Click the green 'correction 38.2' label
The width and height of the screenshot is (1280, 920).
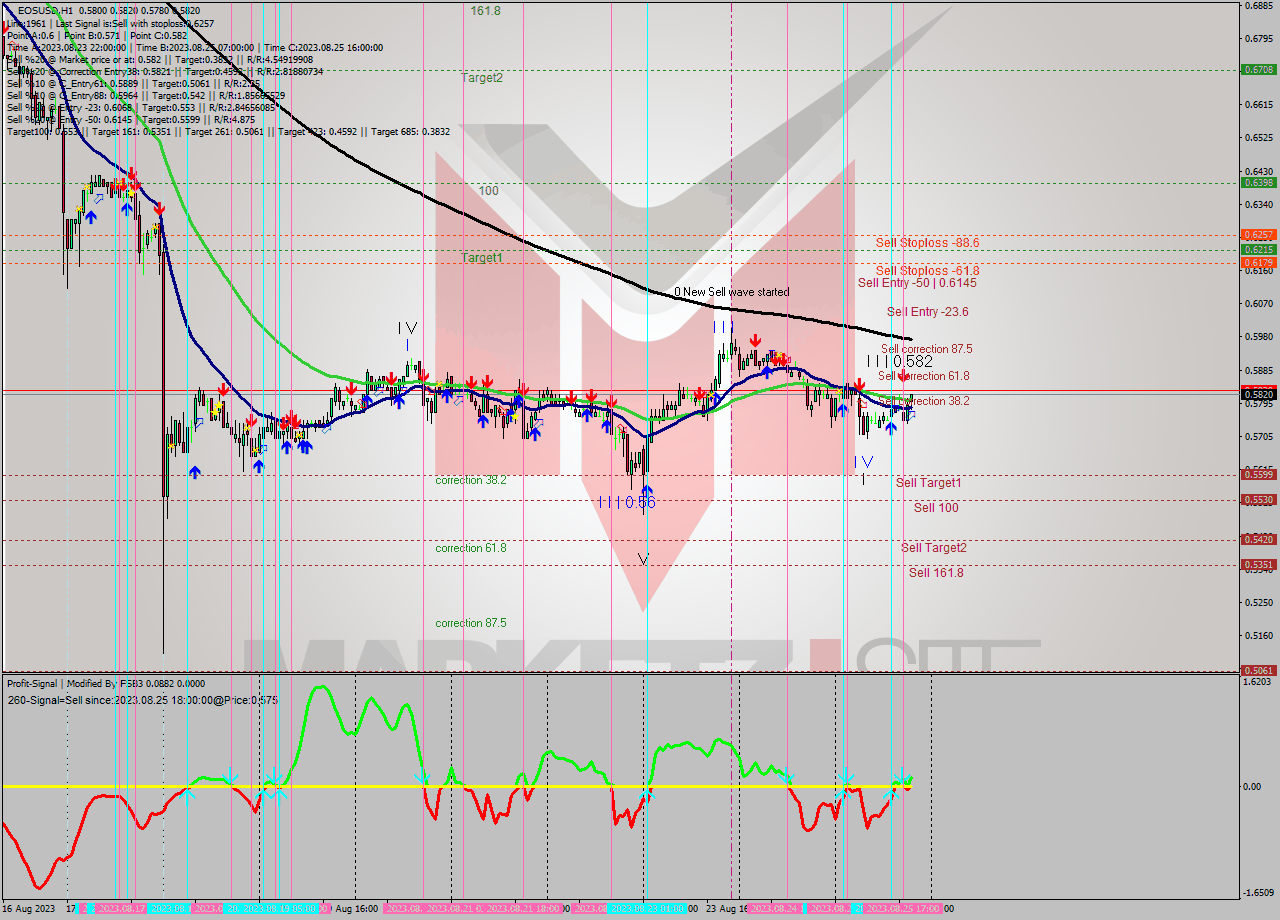click(471, 480)
